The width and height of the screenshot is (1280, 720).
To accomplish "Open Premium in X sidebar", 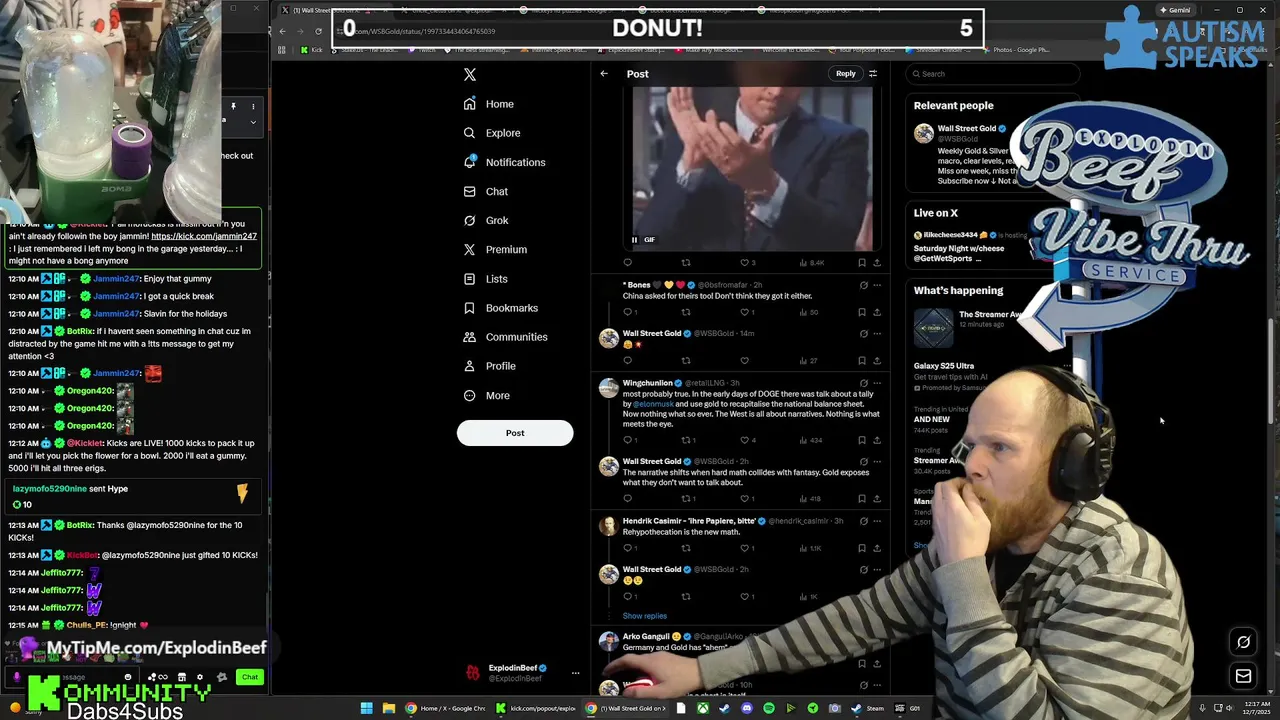I will pyautogui.click(x=495, y=249).
